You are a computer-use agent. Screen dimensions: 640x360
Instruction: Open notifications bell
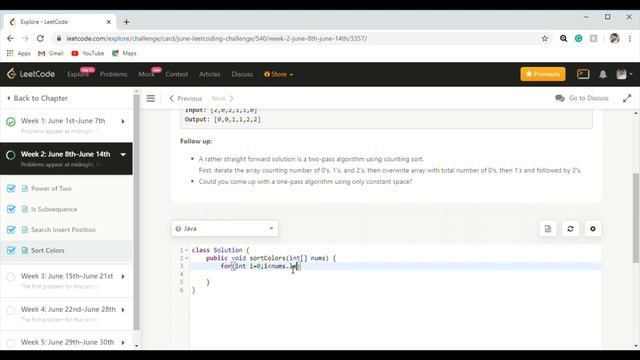(x=603, y=74)
